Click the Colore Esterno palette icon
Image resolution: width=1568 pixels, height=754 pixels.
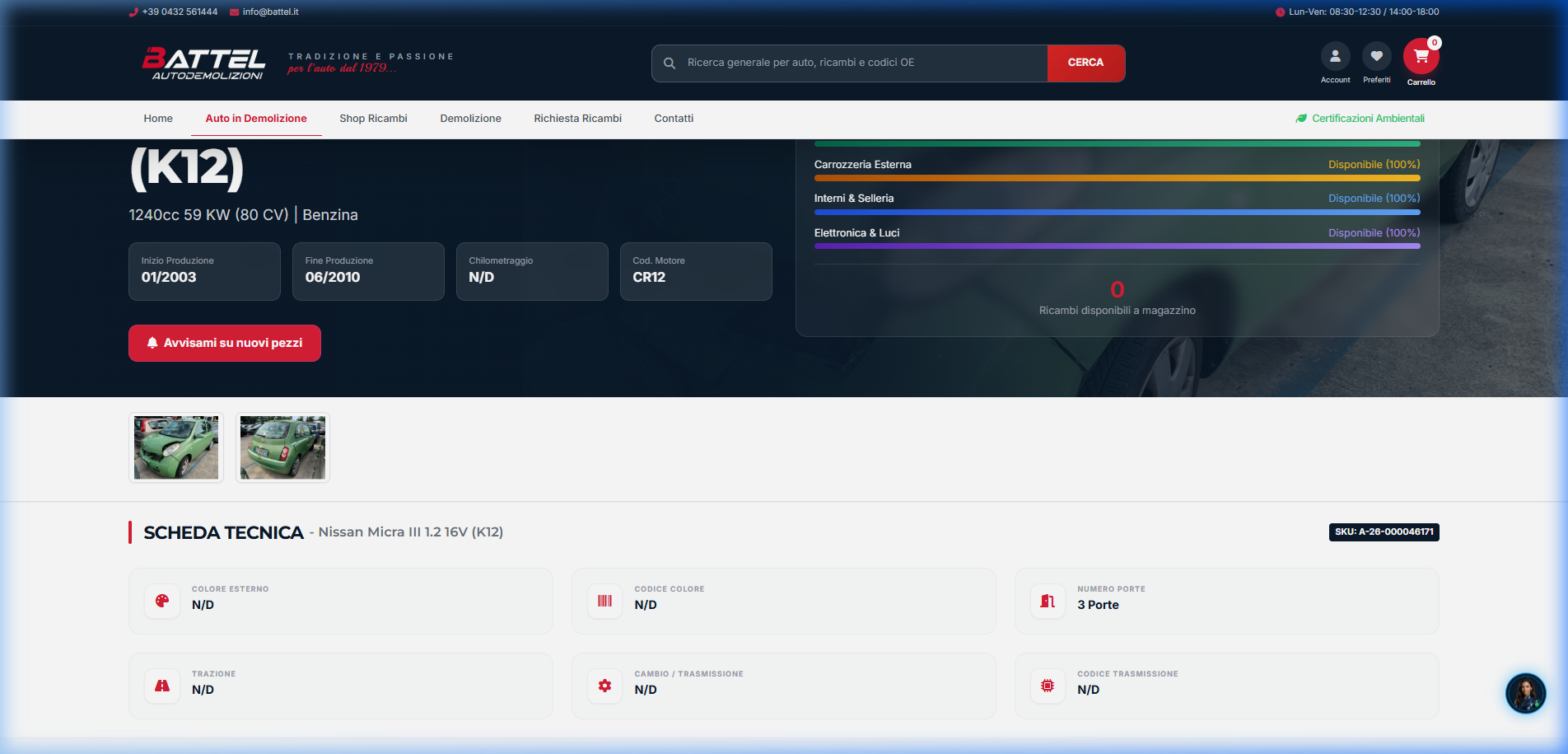pos(162,601)
